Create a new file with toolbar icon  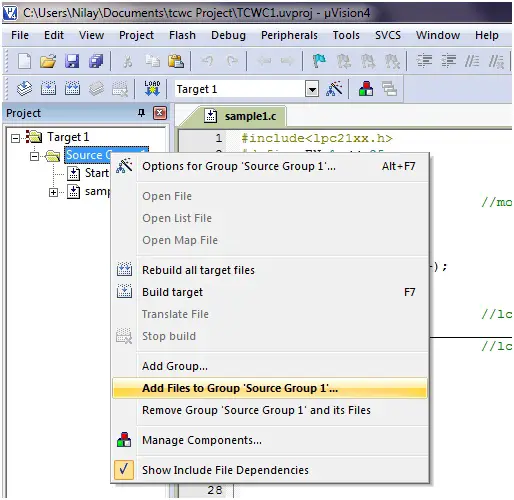point(24,61)
